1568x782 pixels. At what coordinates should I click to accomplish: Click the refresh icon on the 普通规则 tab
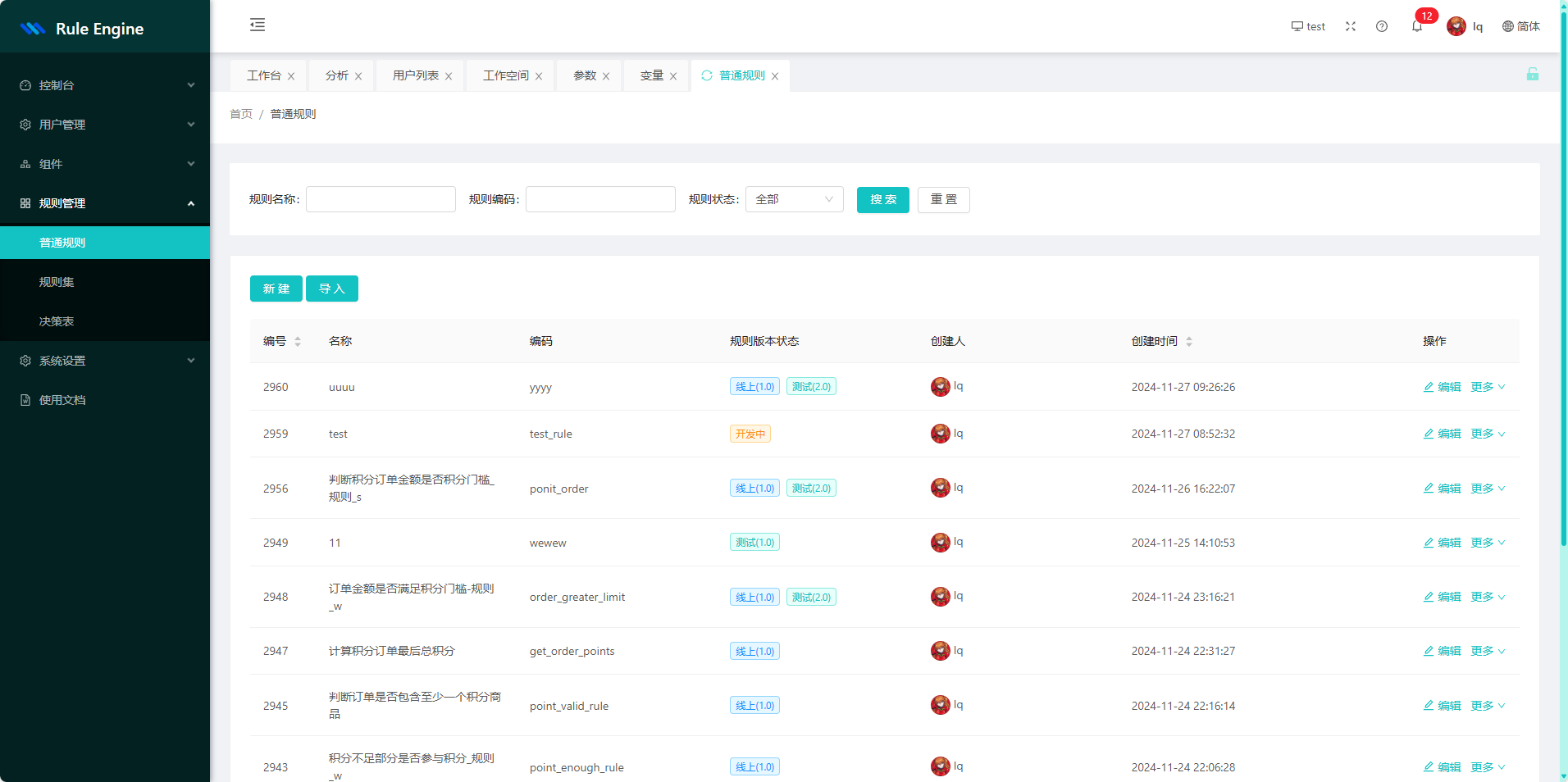pyautogui.click(x=707, y=75)
